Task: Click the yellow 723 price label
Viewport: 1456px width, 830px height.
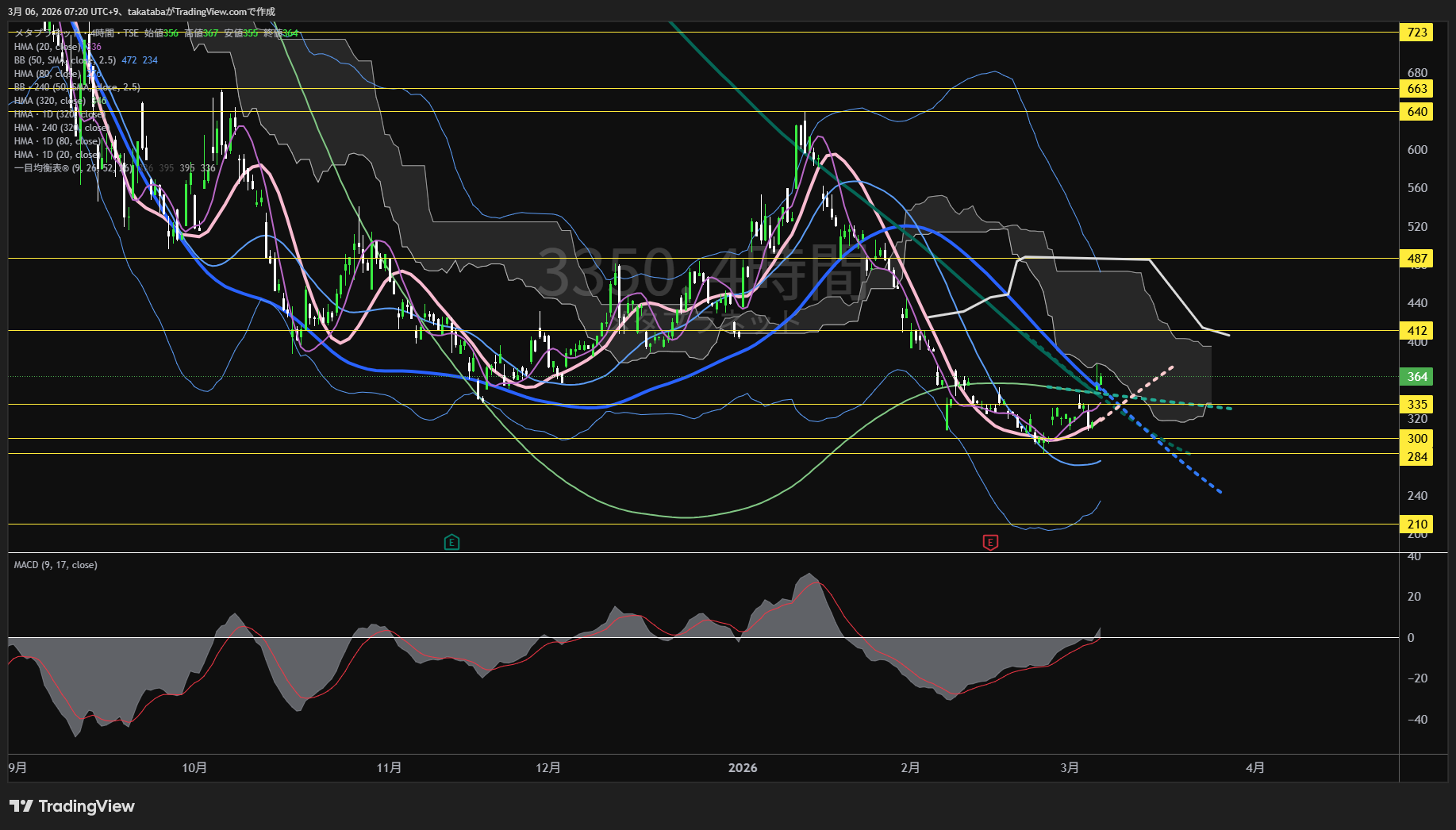Action: 1417,33
